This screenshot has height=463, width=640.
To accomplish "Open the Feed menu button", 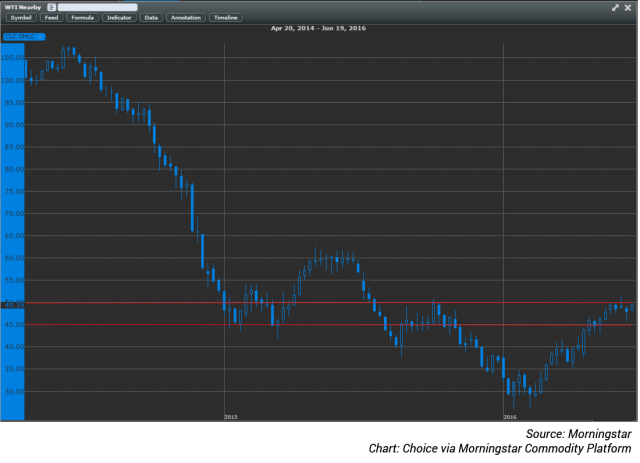I will pos(51,18).
